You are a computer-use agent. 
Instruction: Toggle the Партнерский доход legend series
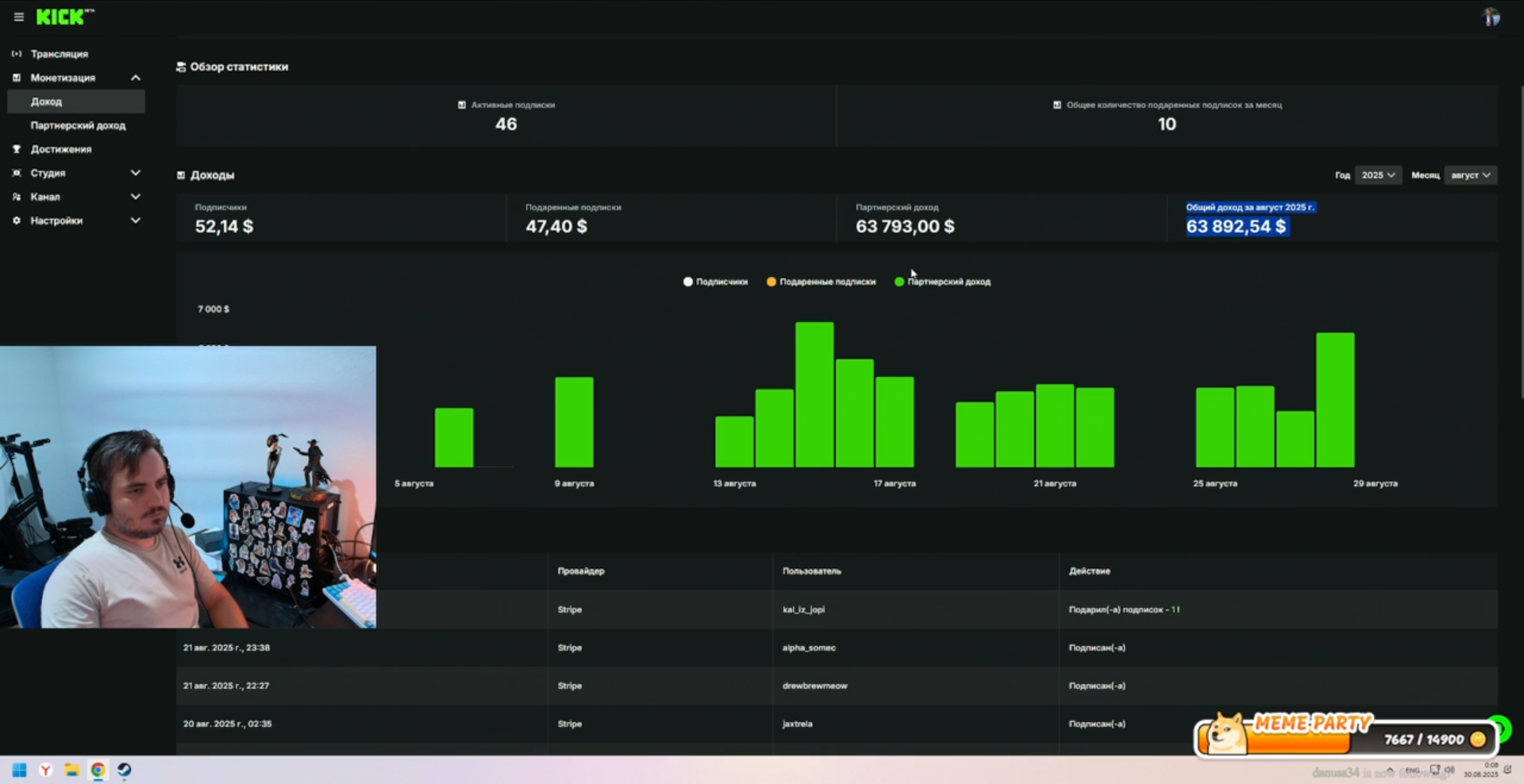[x=942, y=282]
